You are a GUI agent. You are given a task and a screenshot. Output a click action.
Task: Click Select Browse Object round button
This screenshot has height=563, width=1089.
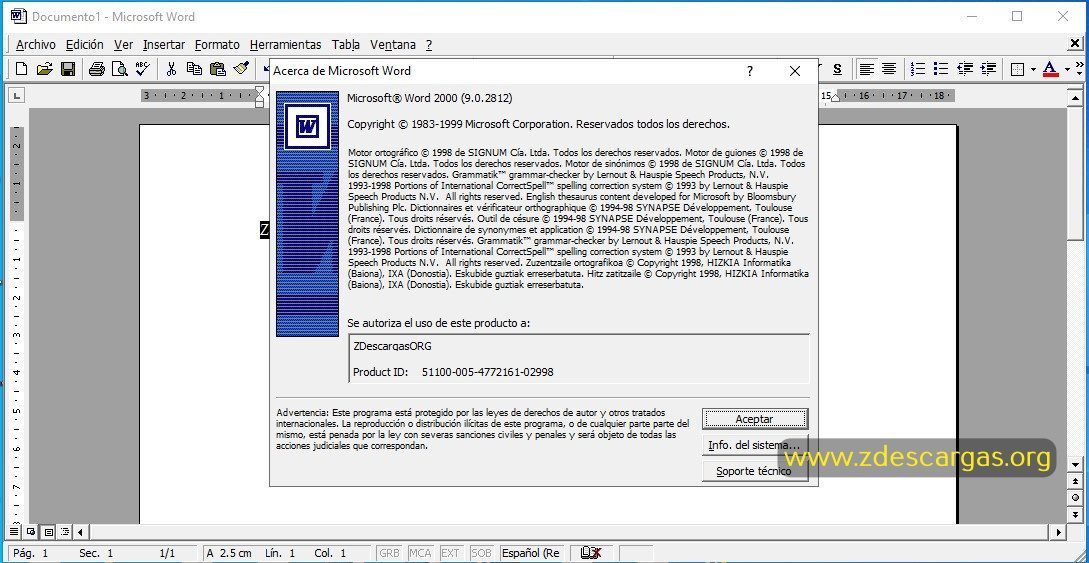point(1075,498)
